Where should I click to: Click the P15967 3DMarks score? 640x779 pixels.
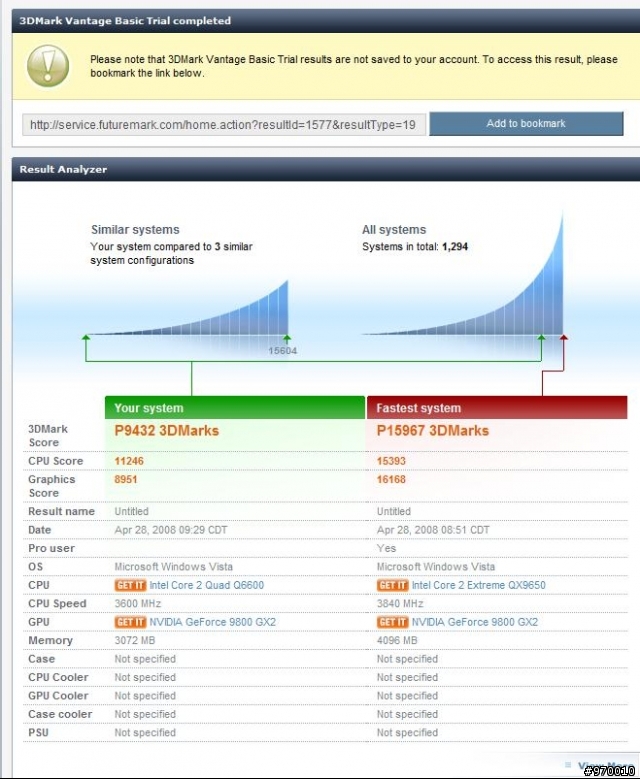click(x=433, y=430)
